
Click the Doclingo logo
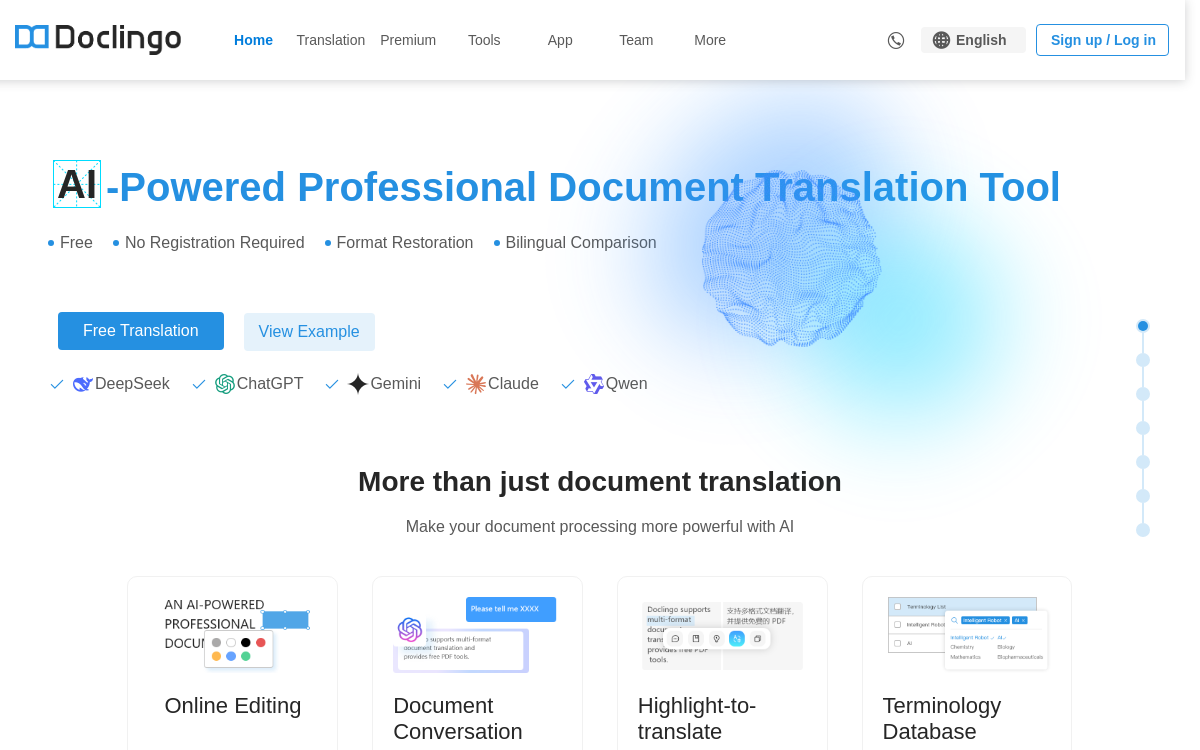98,38
